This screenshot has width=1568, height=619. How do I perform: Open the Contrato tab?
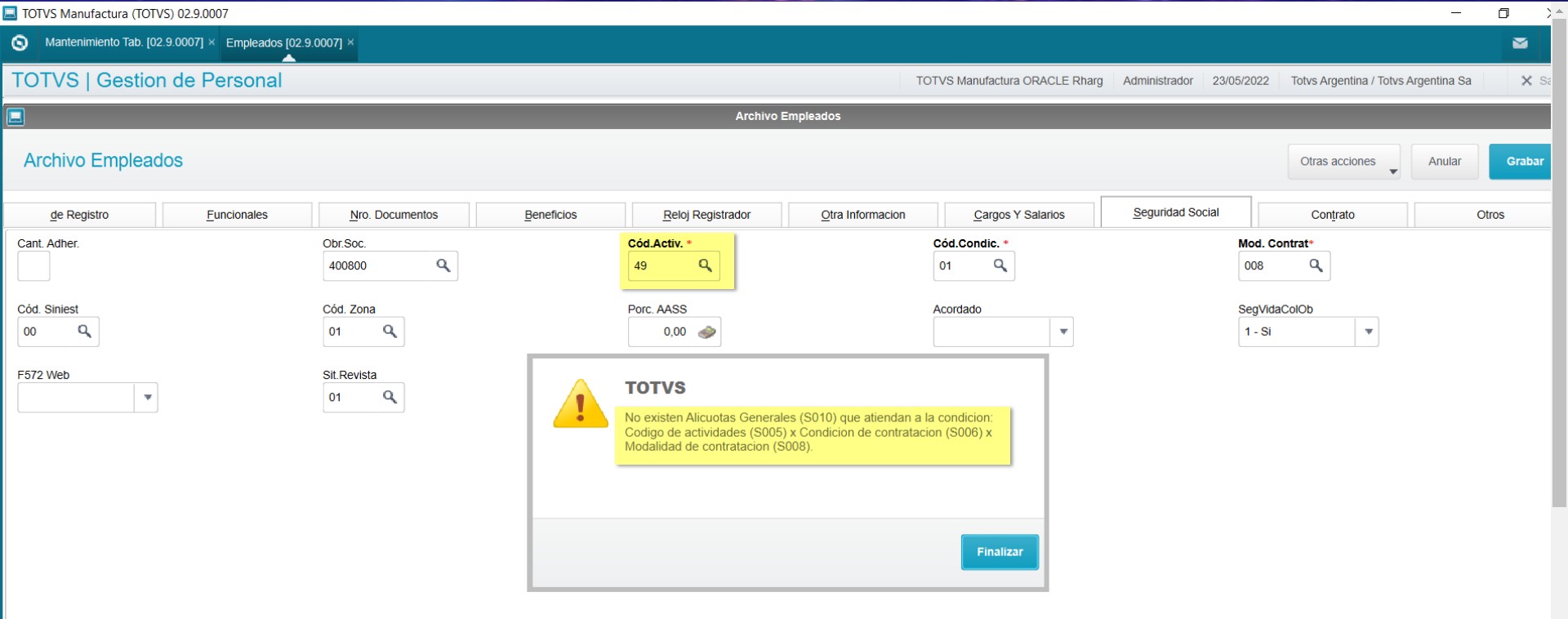coord(1333,215)
